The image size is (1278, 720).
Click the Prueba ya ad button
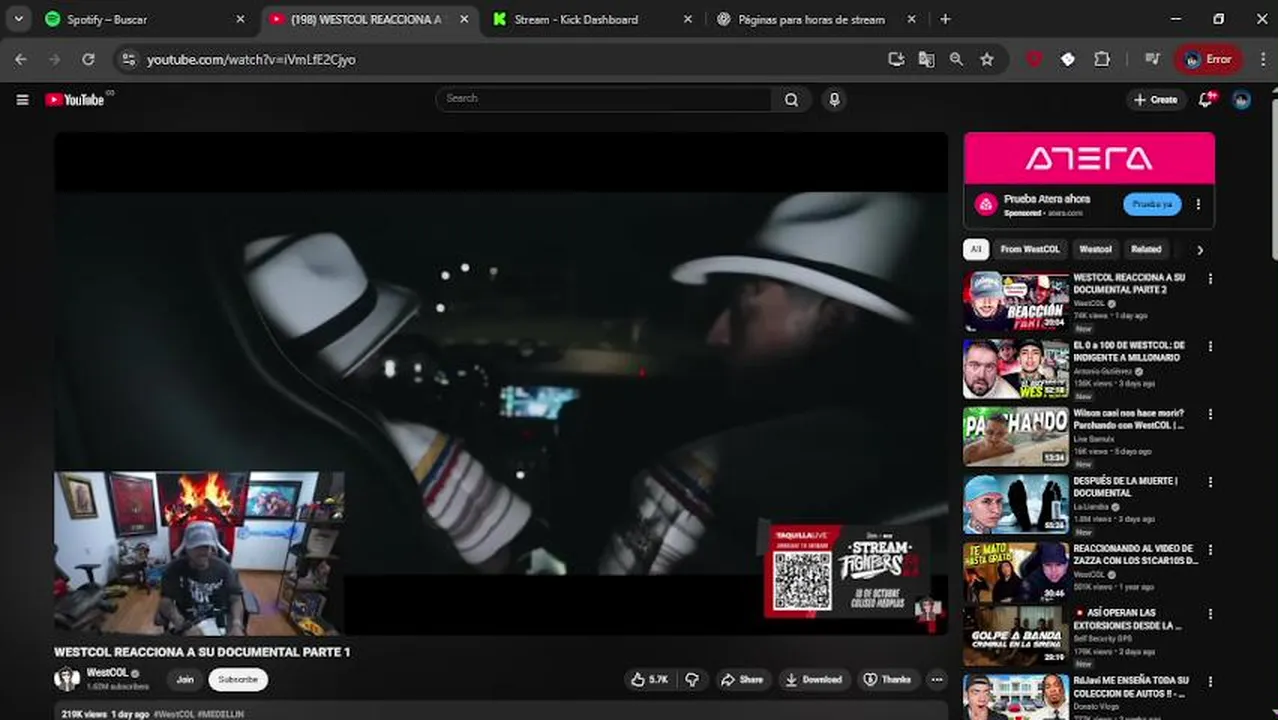[x=1152, y=204]
